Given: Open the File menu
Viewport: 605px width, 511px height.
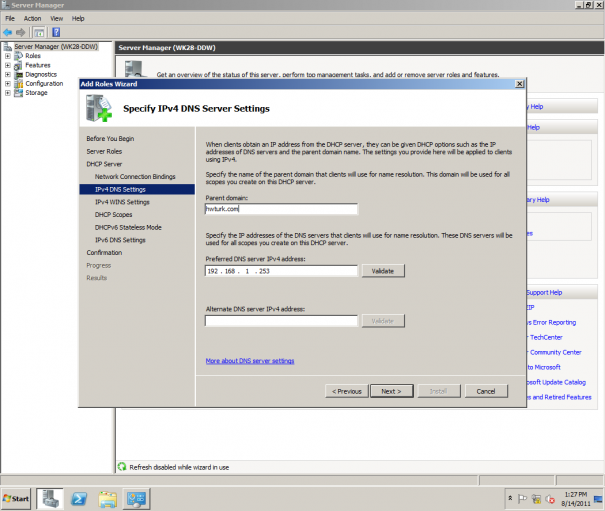Looking at the screenshot, I should pos(10,19).
